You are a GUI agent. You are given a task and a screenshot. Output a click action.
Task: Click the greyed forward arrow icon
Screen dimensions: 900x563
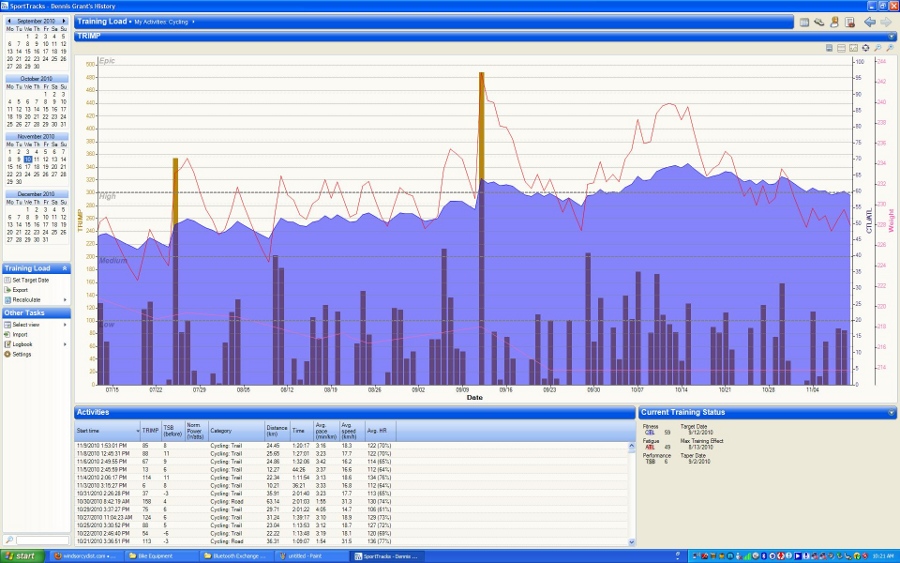click(886, 22)
